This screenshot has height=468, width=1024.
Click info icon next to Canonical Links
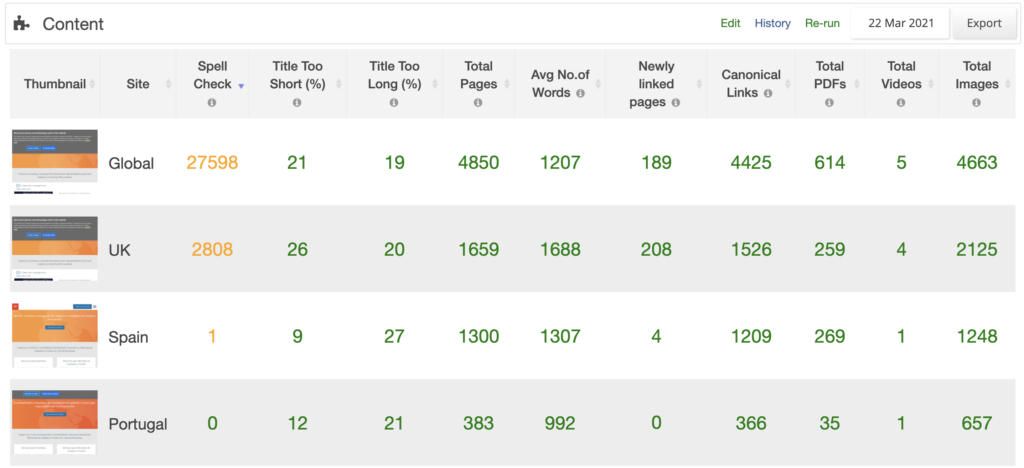(x=768, y=93)
